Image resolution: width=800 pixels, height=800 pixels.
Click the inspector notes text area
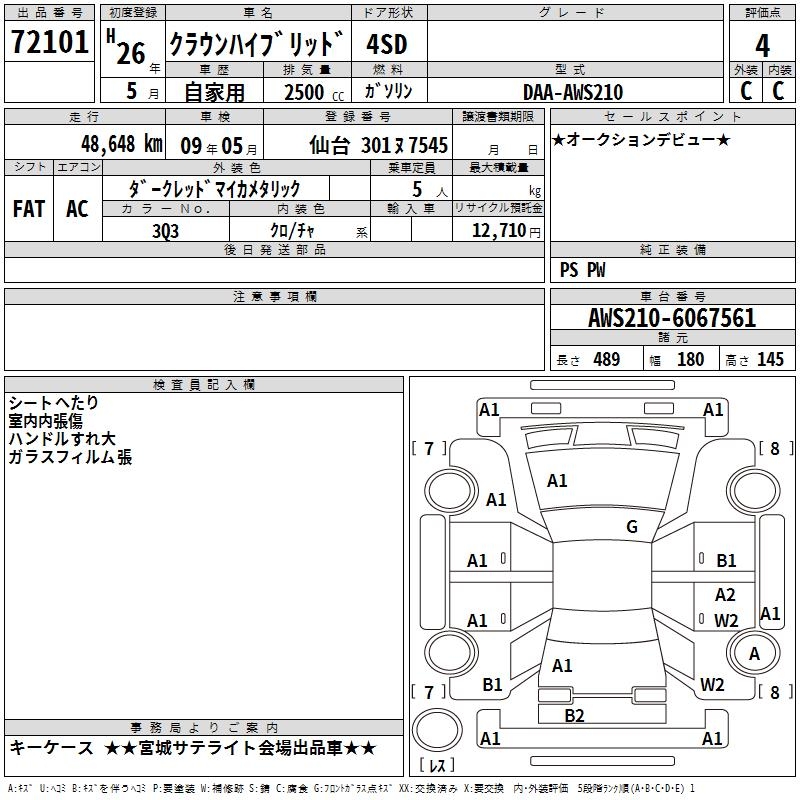point(204,555)
